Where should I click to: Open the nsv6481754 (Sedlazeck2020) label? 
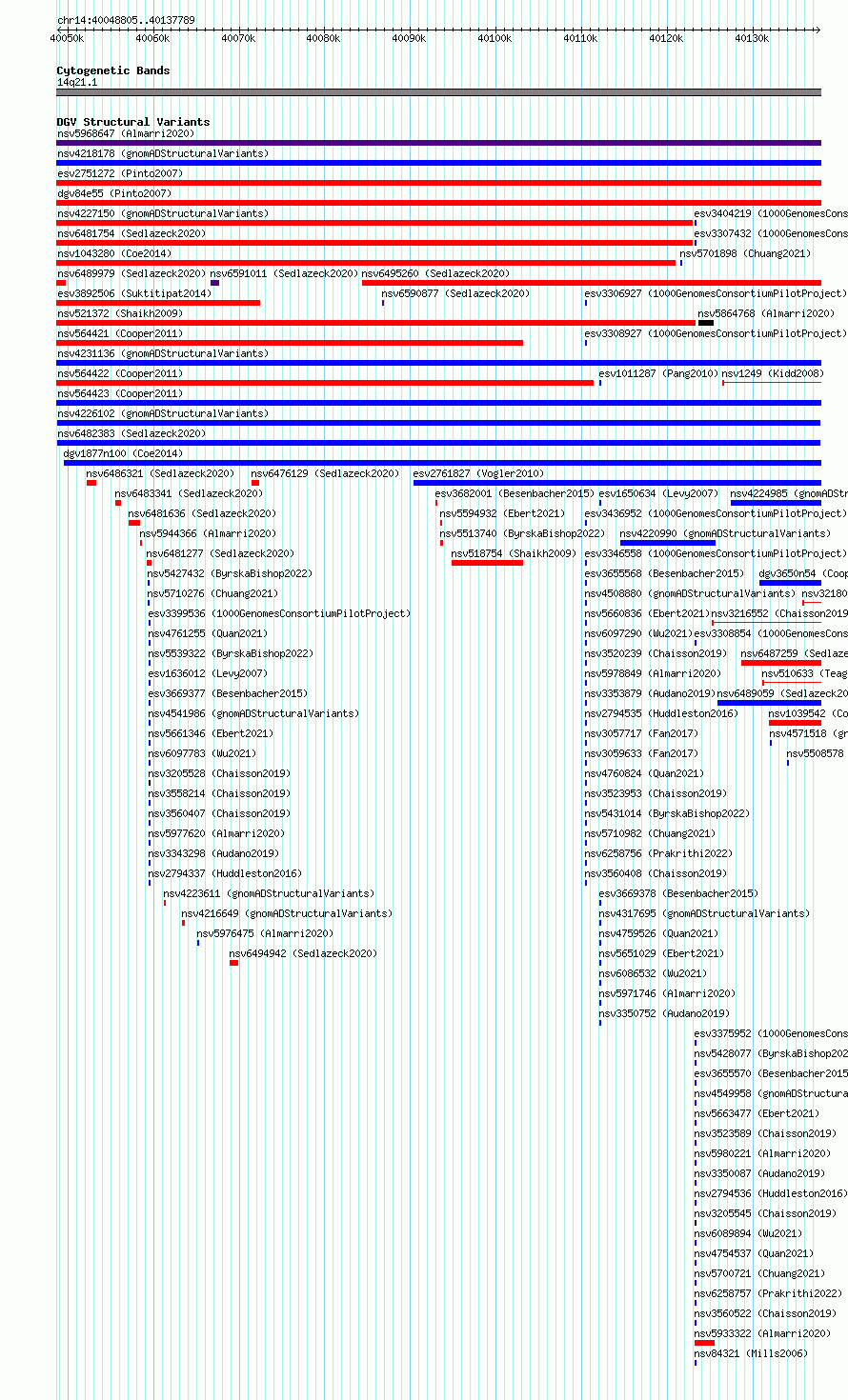click(x=131, y=233)
